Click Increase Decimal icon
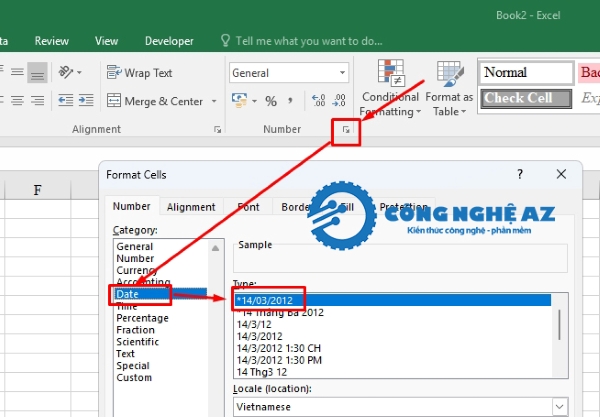 pyautogui.click(x=319, y=101)
